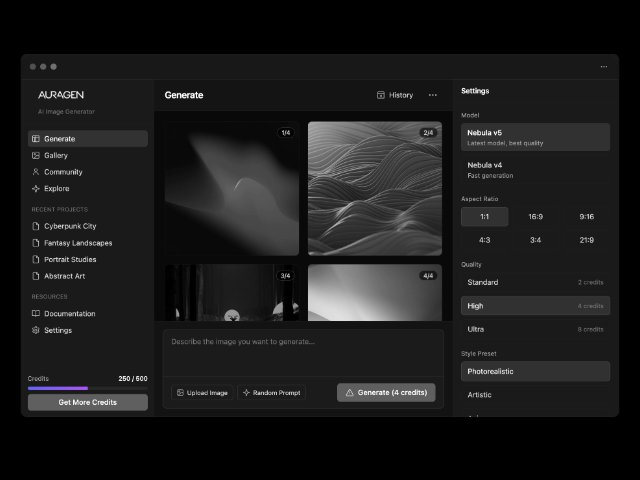
Task: Open the Fantasy Landscapes project
Action: coord(78,243)
